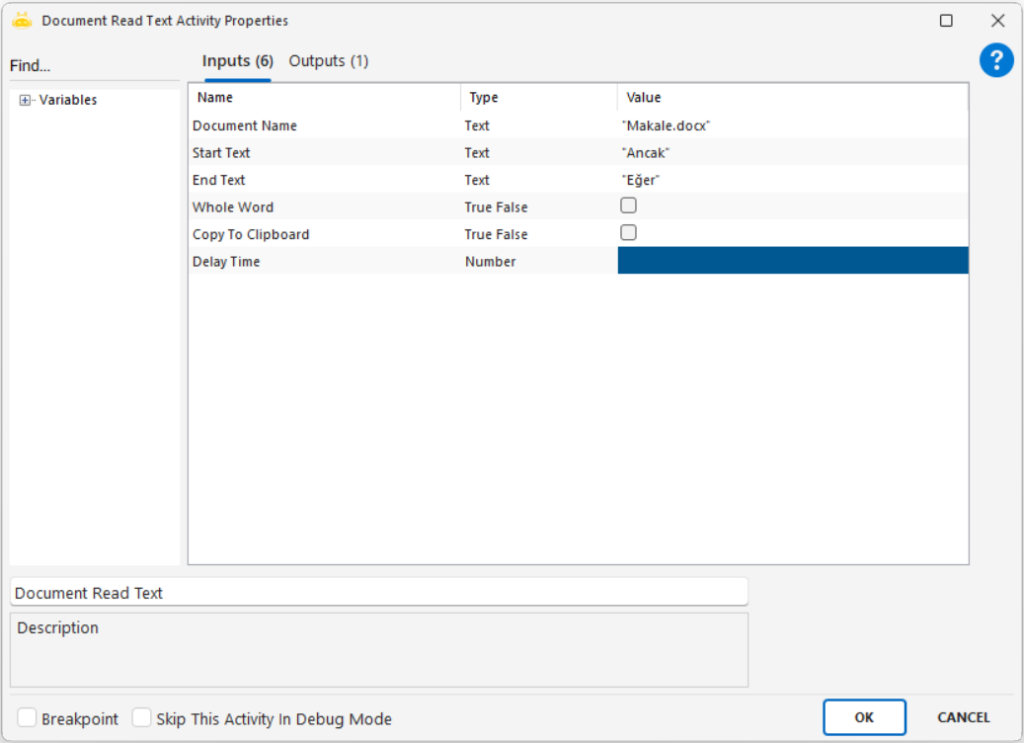Click the CANCEL button
1024x743 pixels.
pyautogui.click(x=963, y=717)
